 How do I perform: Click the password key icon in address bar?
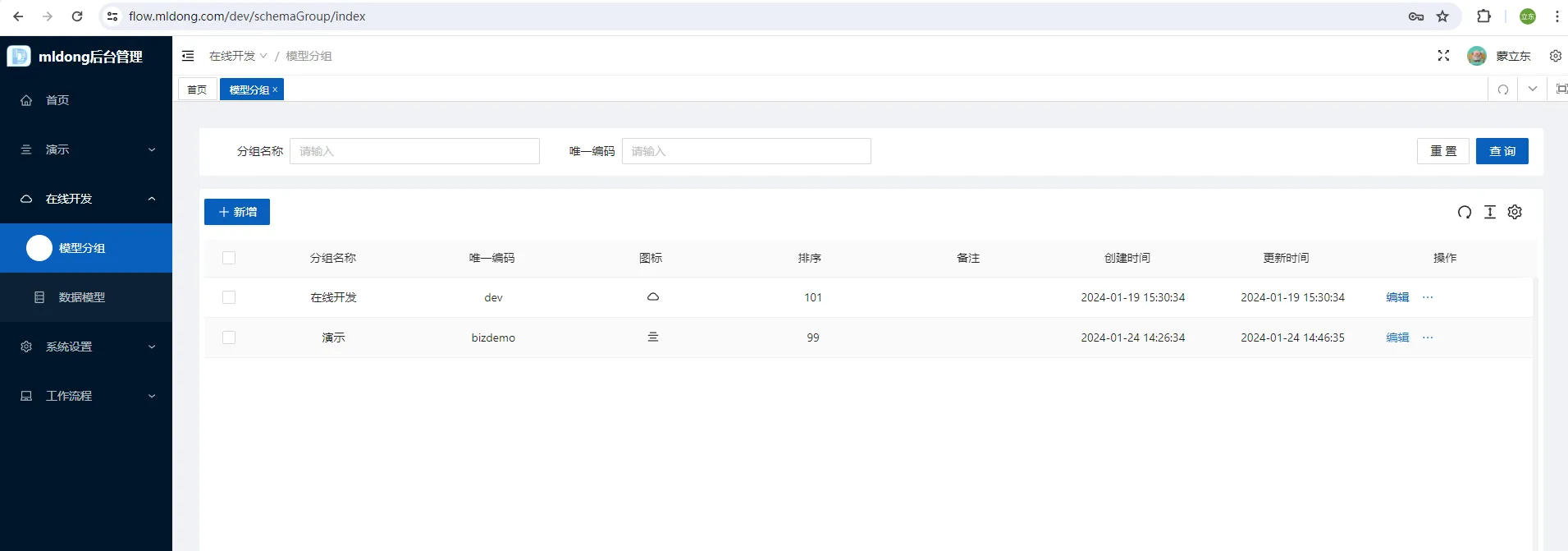(1416, 16)
